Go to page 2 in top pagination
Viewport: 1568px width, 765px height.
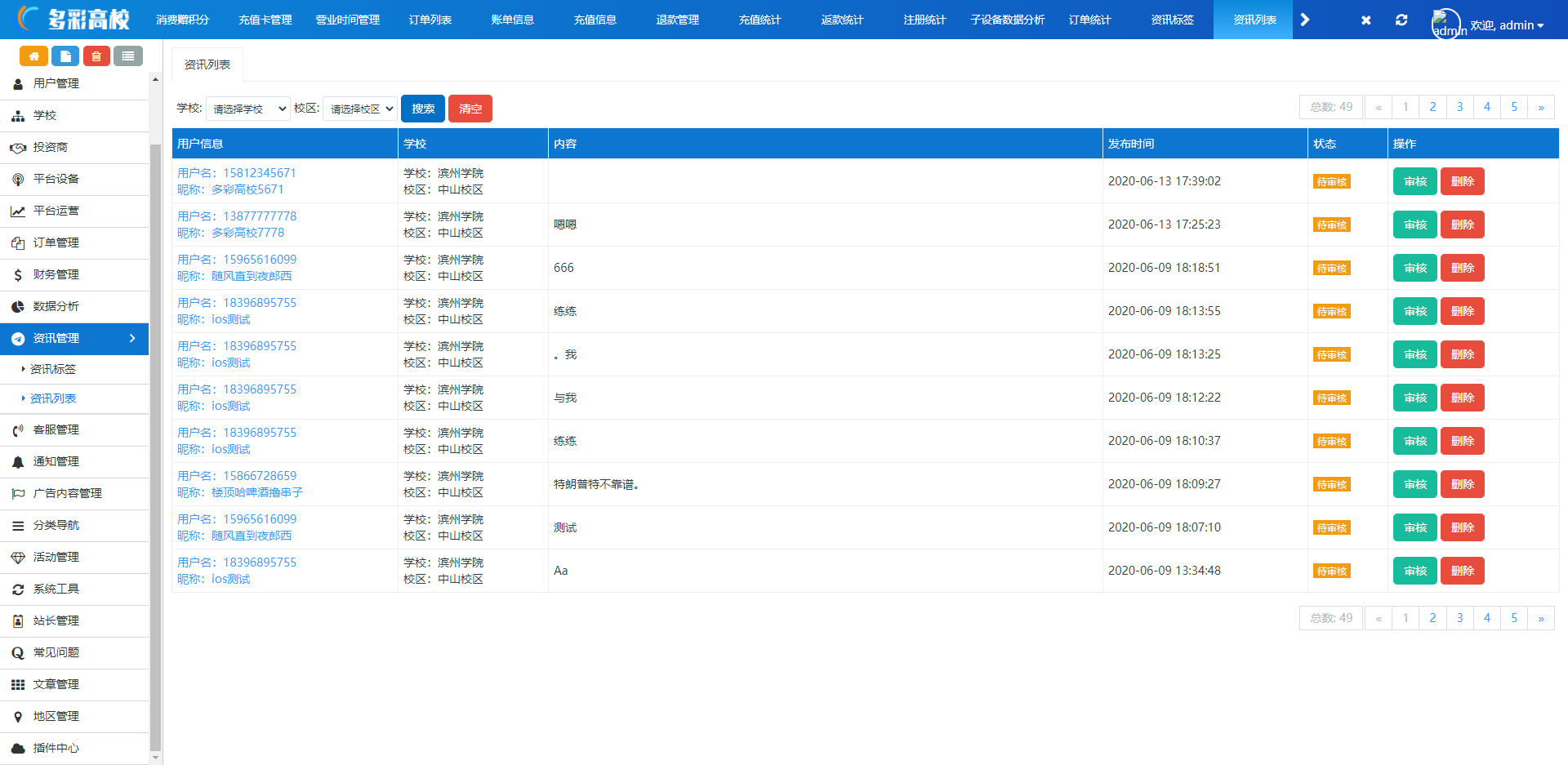[1432, 107]
